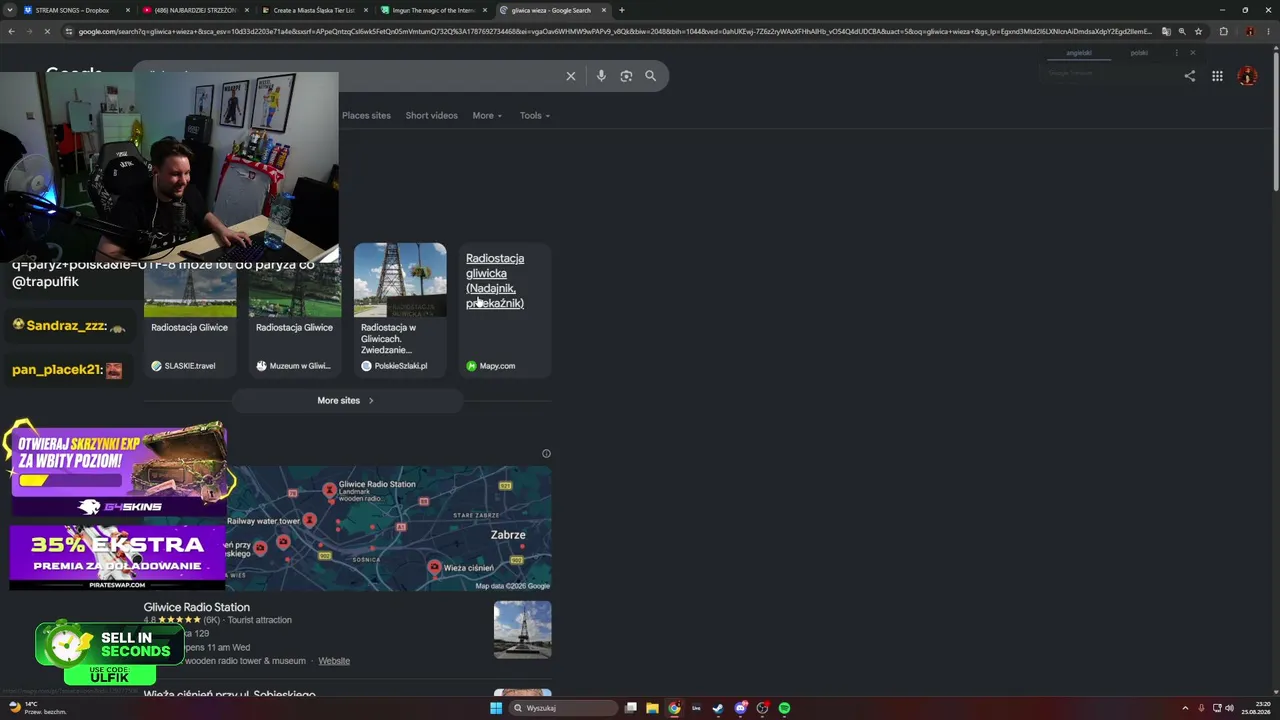The image size is (1280, 720).
Task: Open the translate page icon in address bar
Action: tap(1166, 31)
